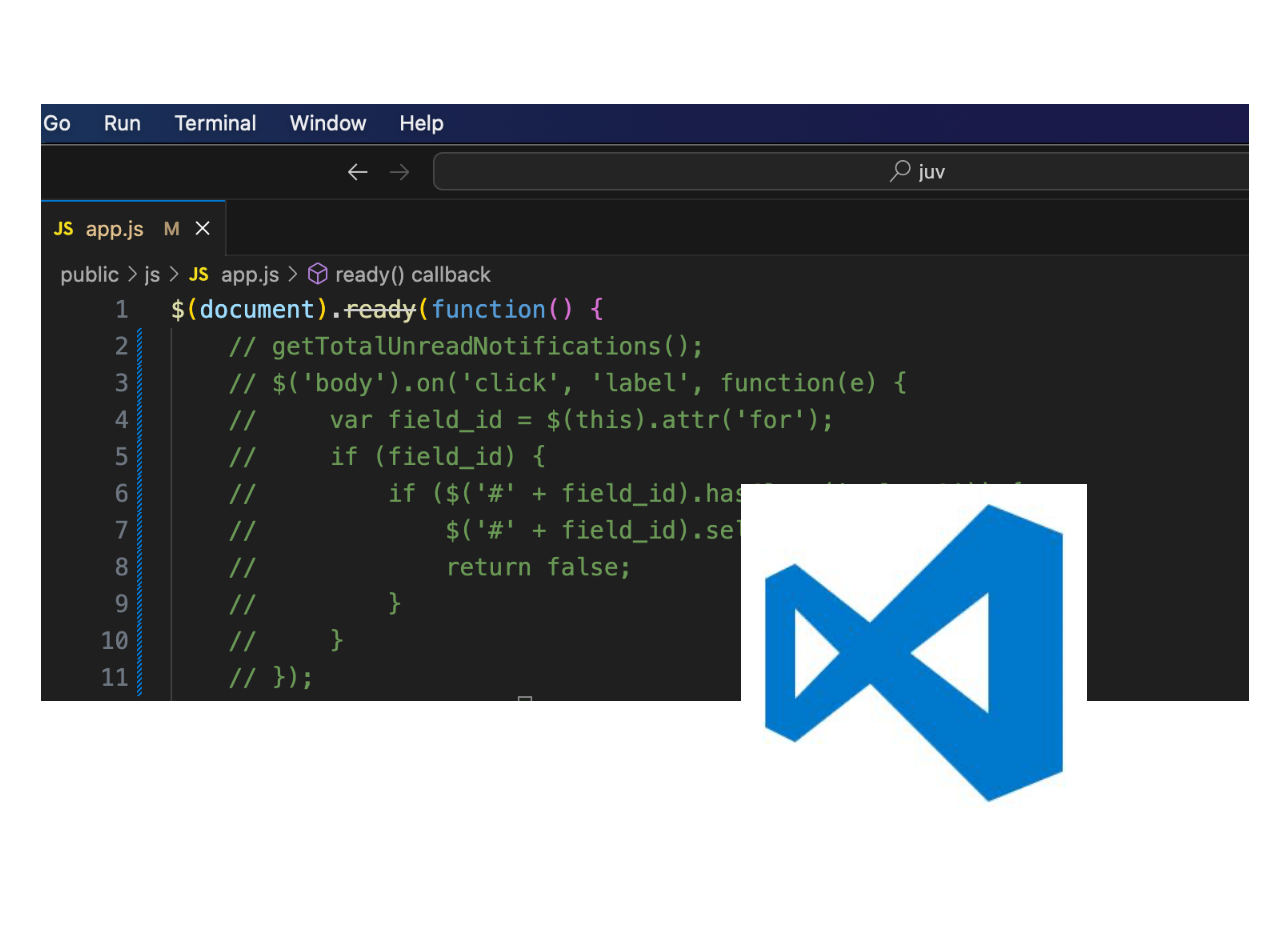The image size is (1280, 952).
Task: Select line number 8 in the gutter
Action: tap(120, 566)
